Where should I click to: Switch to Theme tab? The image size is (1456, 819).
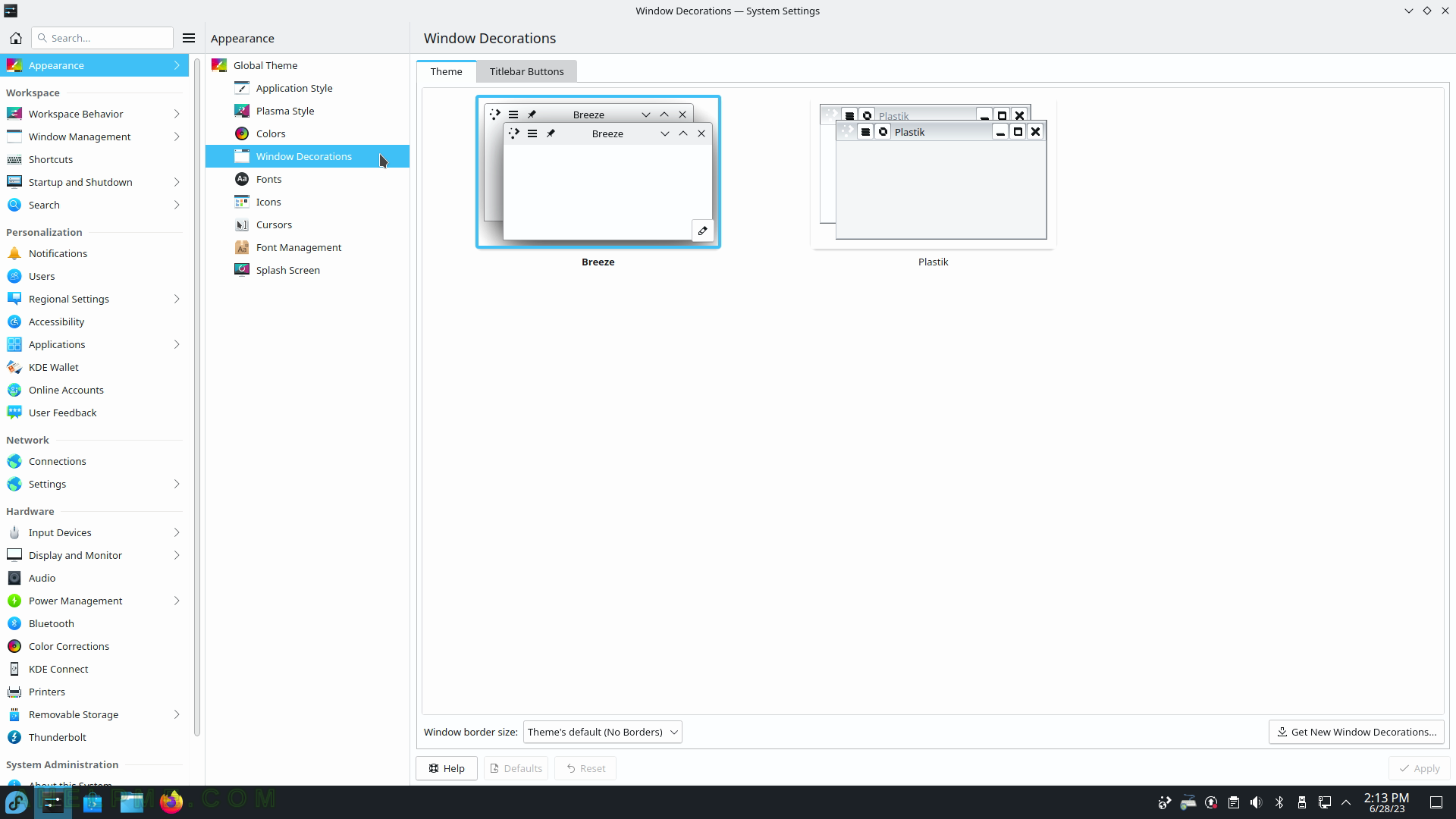pos(446,71)
